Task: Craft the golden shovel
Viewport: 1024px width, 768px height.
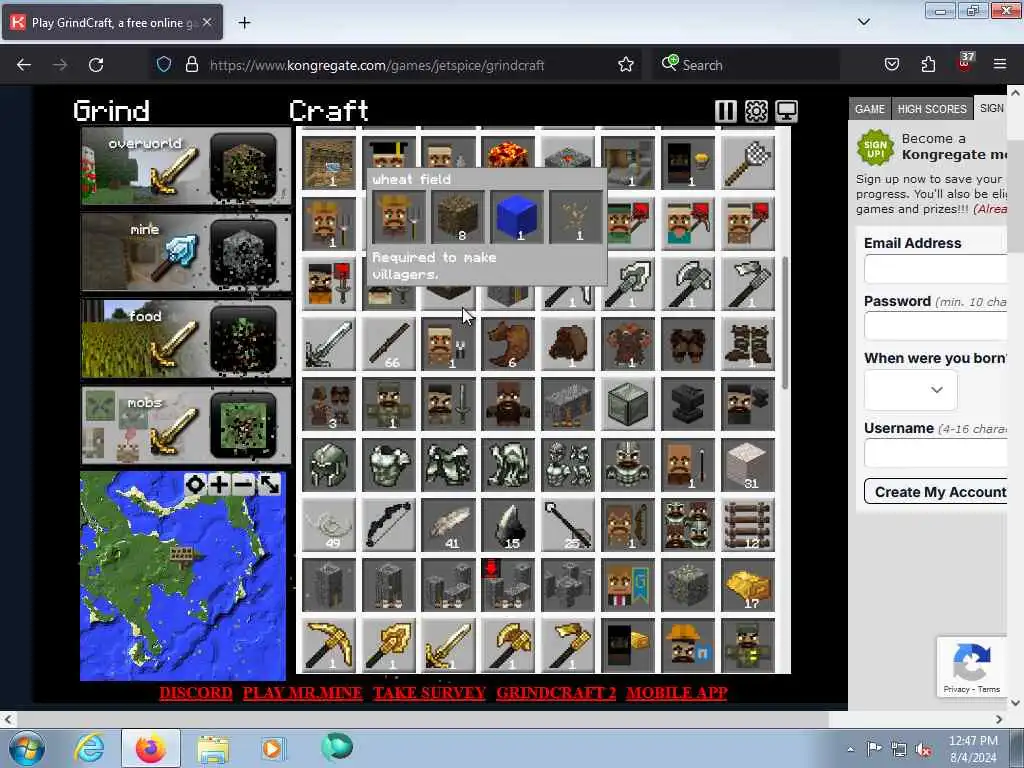Action: point(389,645)
